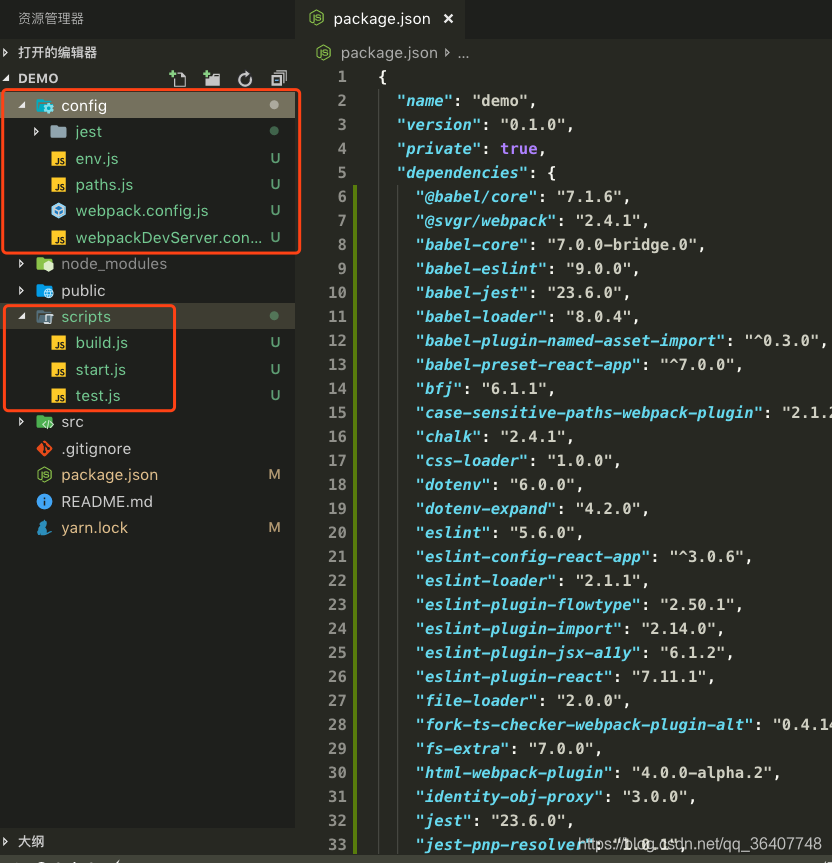This screenshot has width=832, height=863.
Task: Open build.js in scripts folder
Action: coord(102,343)
